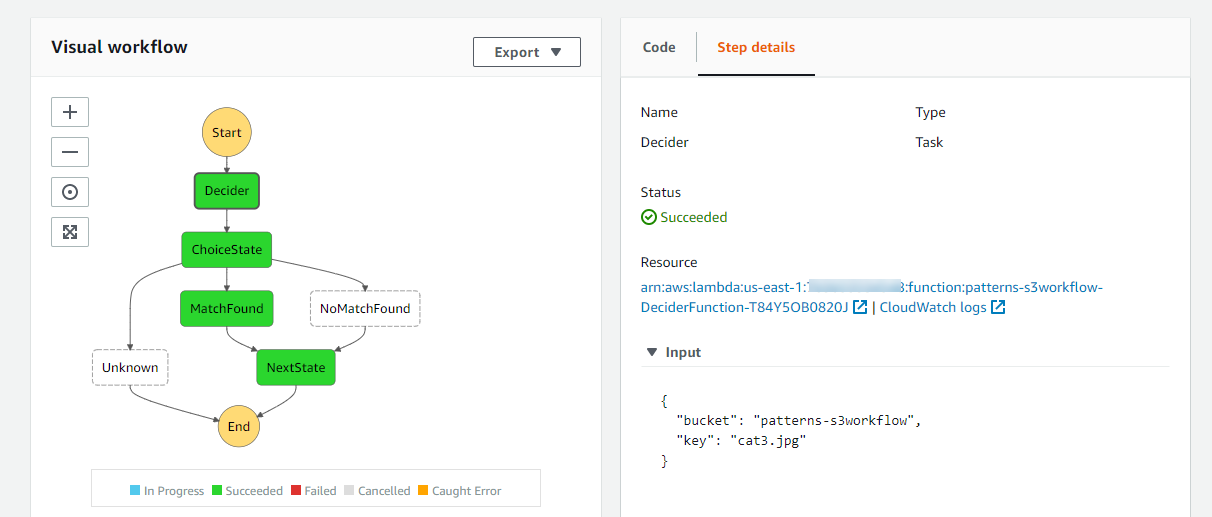Image resolution: width=1212 pixels, height=517 pixels.
Task: Select the ChoiceState node
Action: pyautogui.click(x=227, y=249)
